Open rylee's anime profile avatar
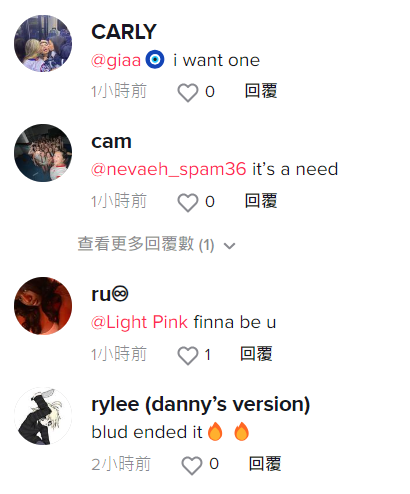The image size is (410, 494). [43, 416]
